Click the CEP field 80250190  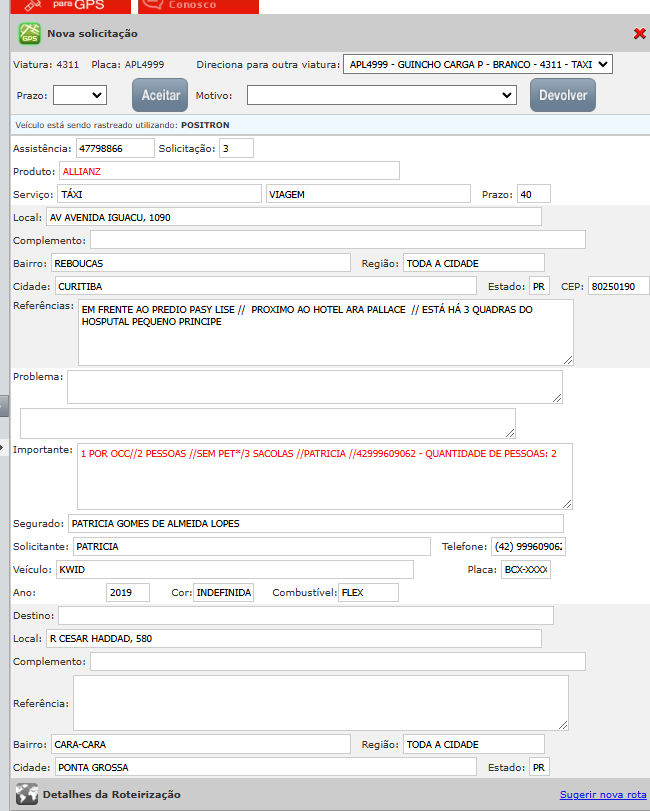[x=618, y=286]
